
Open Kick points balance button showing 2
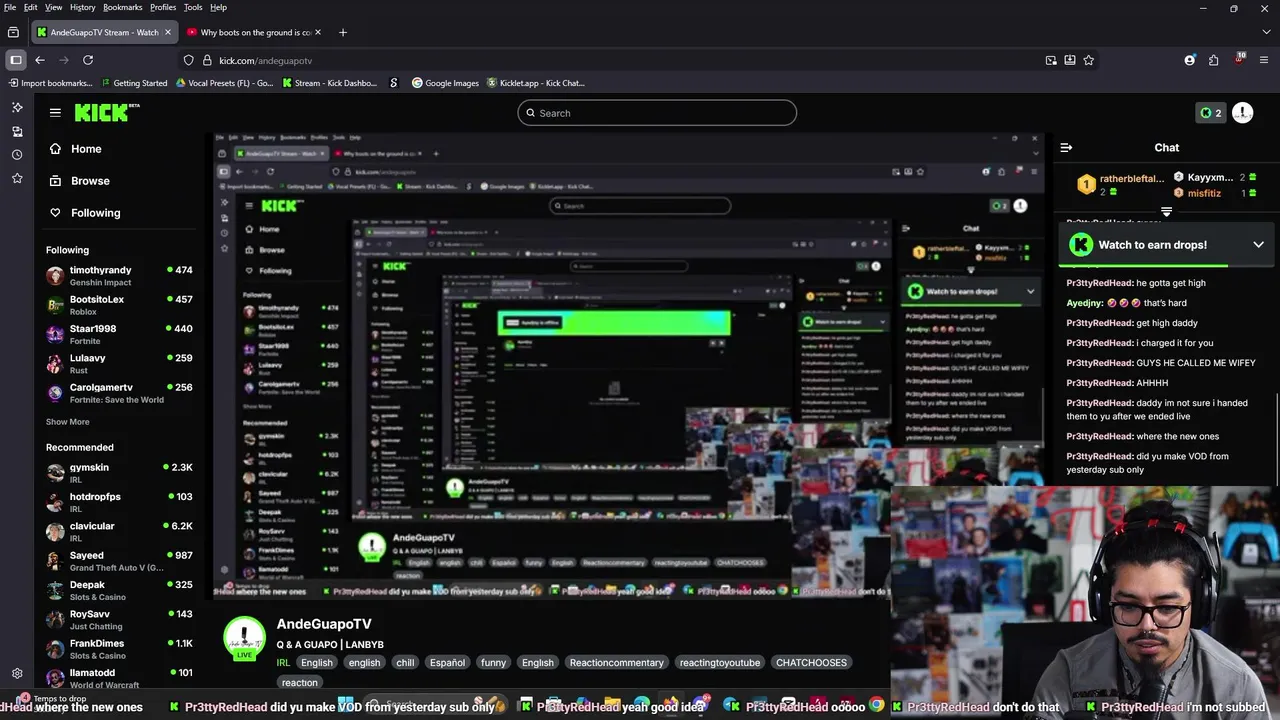point(1211,113)
